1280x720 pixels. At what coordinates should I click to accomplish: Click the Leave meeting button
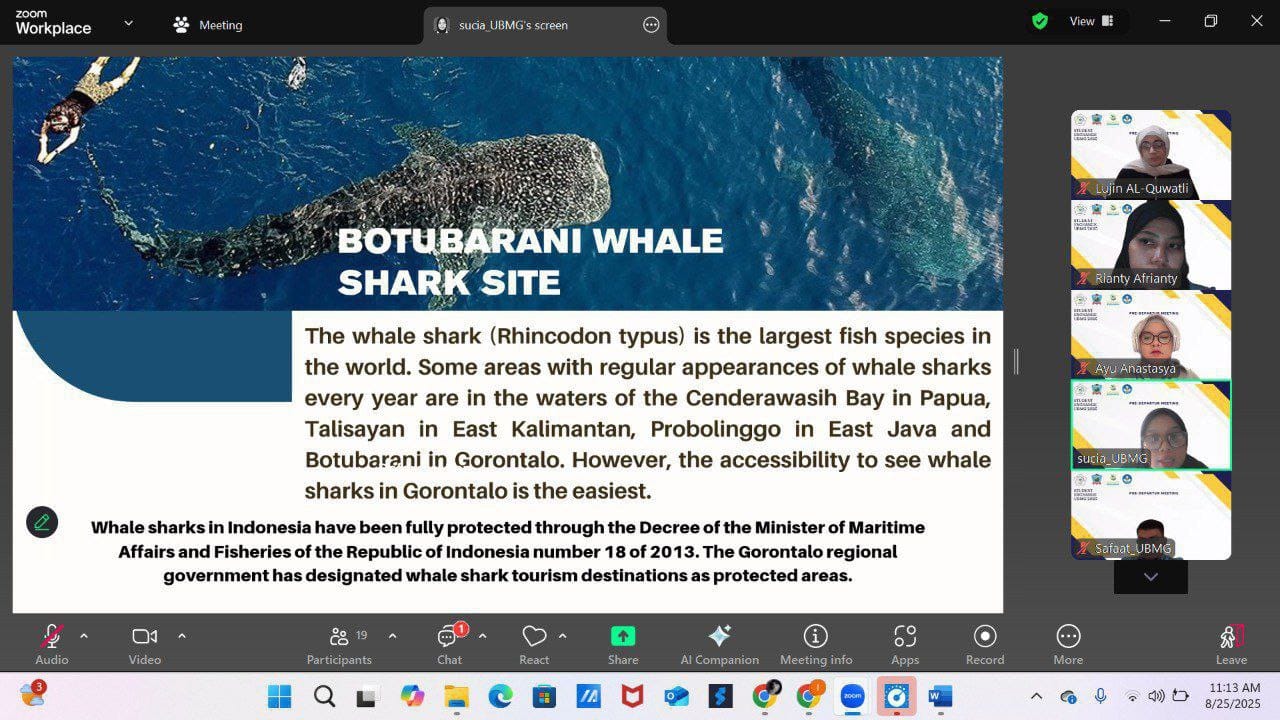tap(1231, 644)
